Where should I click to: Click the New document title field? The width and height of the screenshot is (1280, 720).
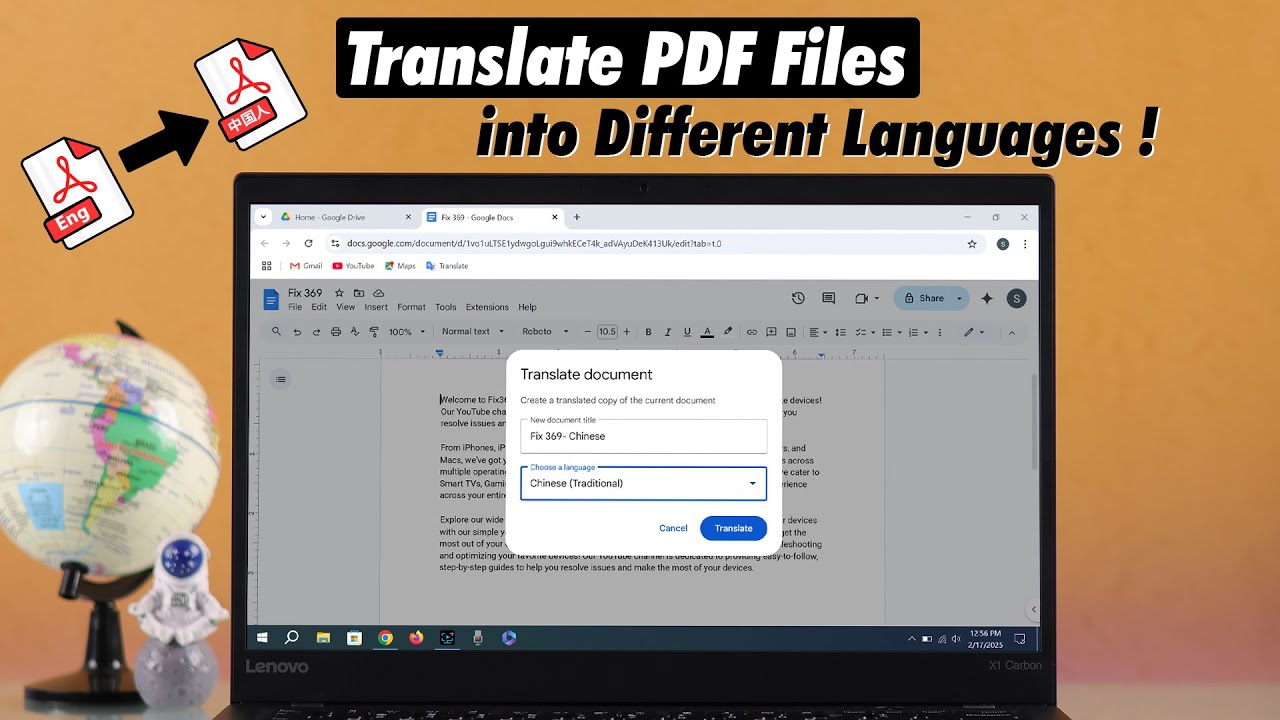643,436
